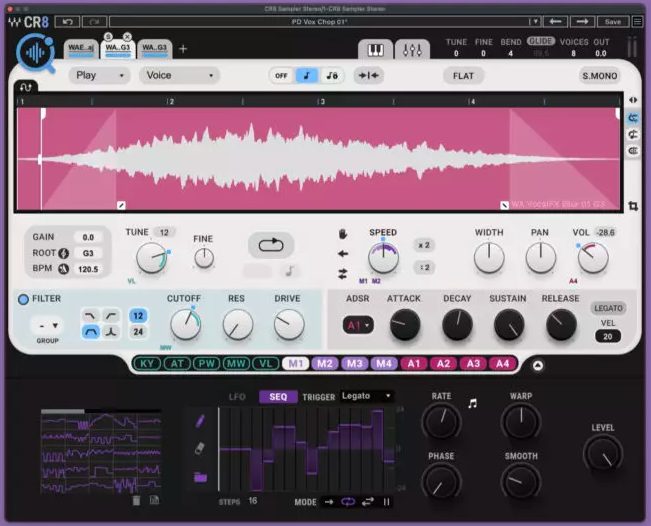Click the BPM 120.5 field
The image size is (651, 526).
[88, 269]
